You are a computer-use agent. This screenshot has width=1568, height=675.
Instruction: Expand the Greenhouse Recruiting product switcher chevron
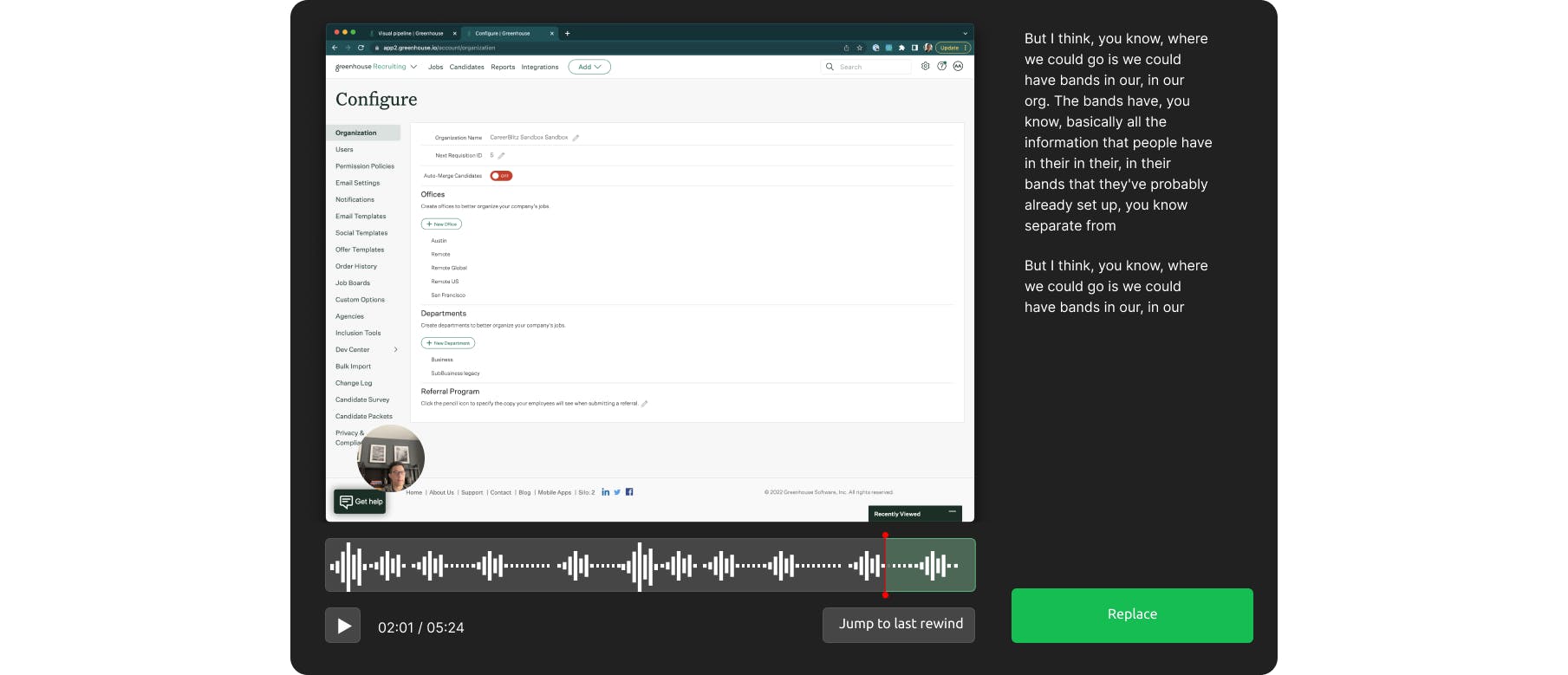click(413, 67)
